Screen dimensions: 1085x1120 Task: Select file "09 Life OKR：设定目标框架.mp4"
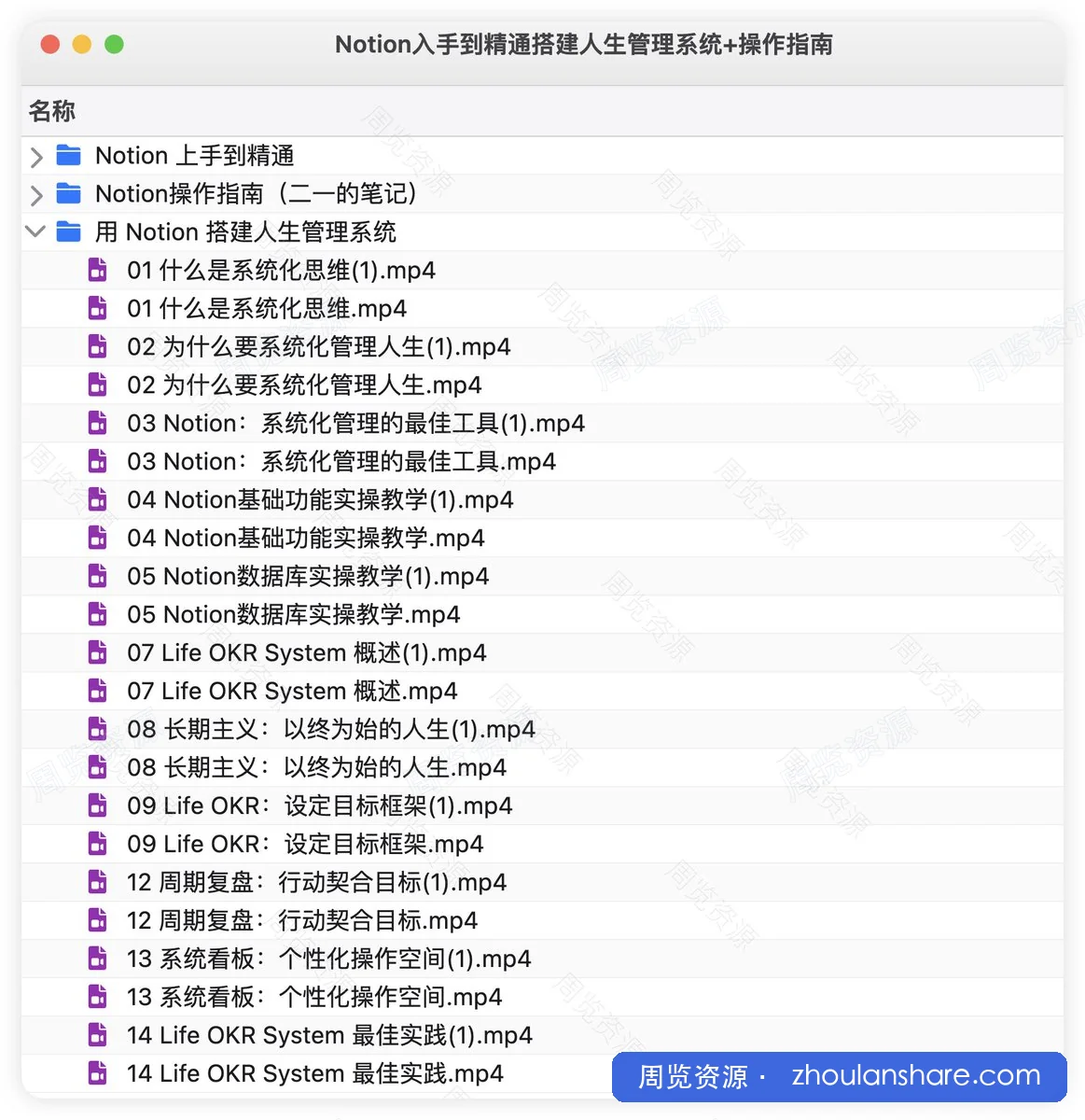pos(305,844)
